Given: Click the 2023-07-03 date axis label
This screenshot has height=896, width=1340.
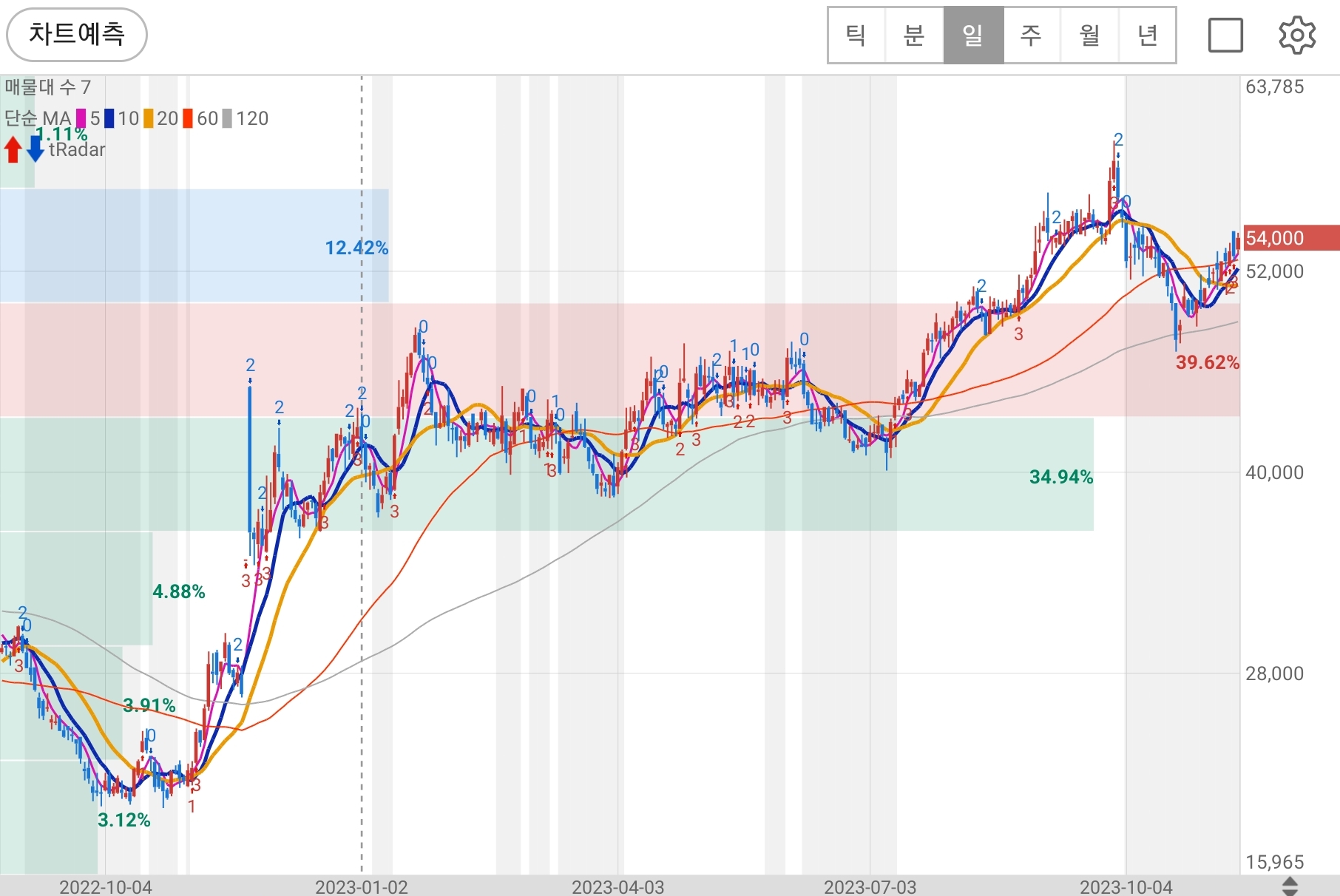Looking at the screenshot, I should coord(870,887).
